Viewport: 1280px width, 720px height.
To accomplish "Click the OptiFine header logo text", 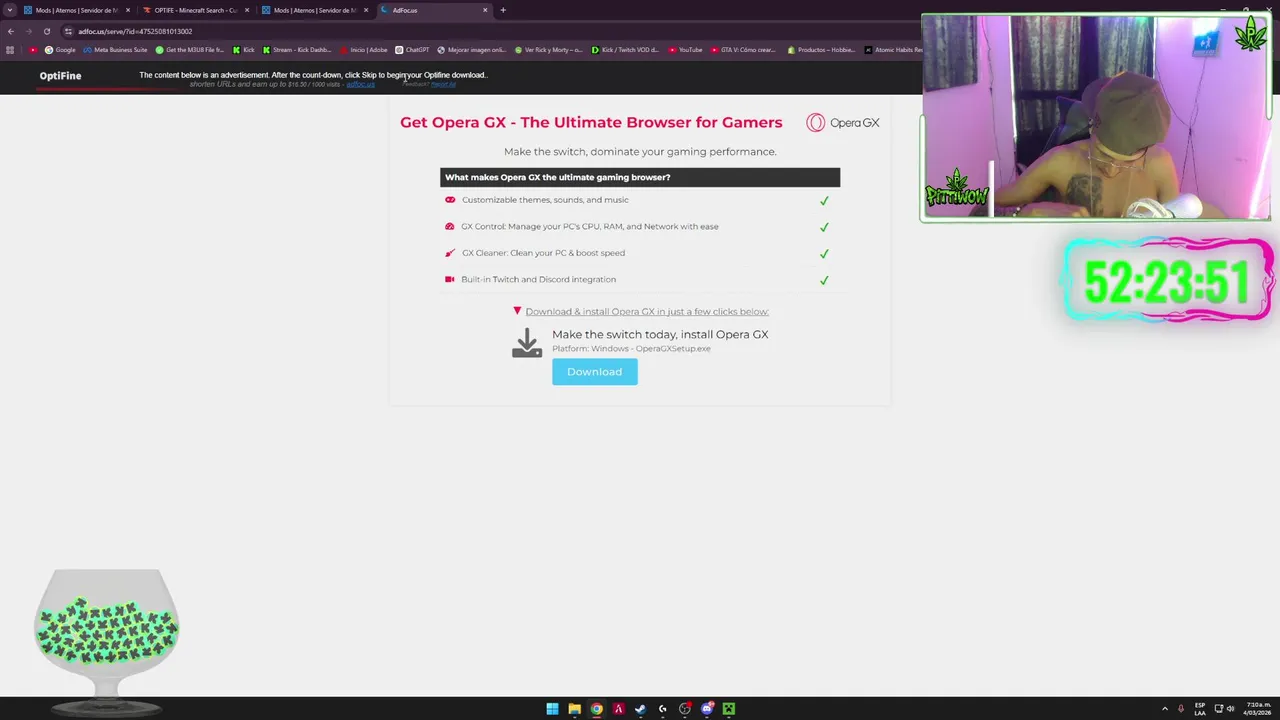I will click(x=60, y=76).
